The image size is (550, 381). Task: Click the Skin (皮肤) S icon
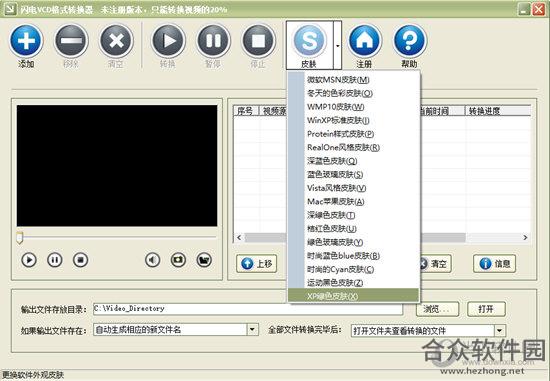(309, 41)
